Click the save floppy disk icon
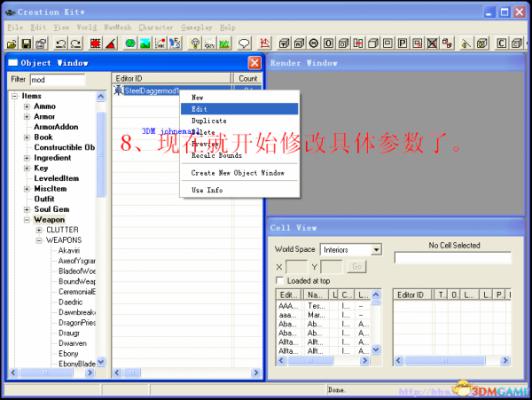Image resolution: width=532 pixels, height=400 pixels. click(x=26, y=43)
